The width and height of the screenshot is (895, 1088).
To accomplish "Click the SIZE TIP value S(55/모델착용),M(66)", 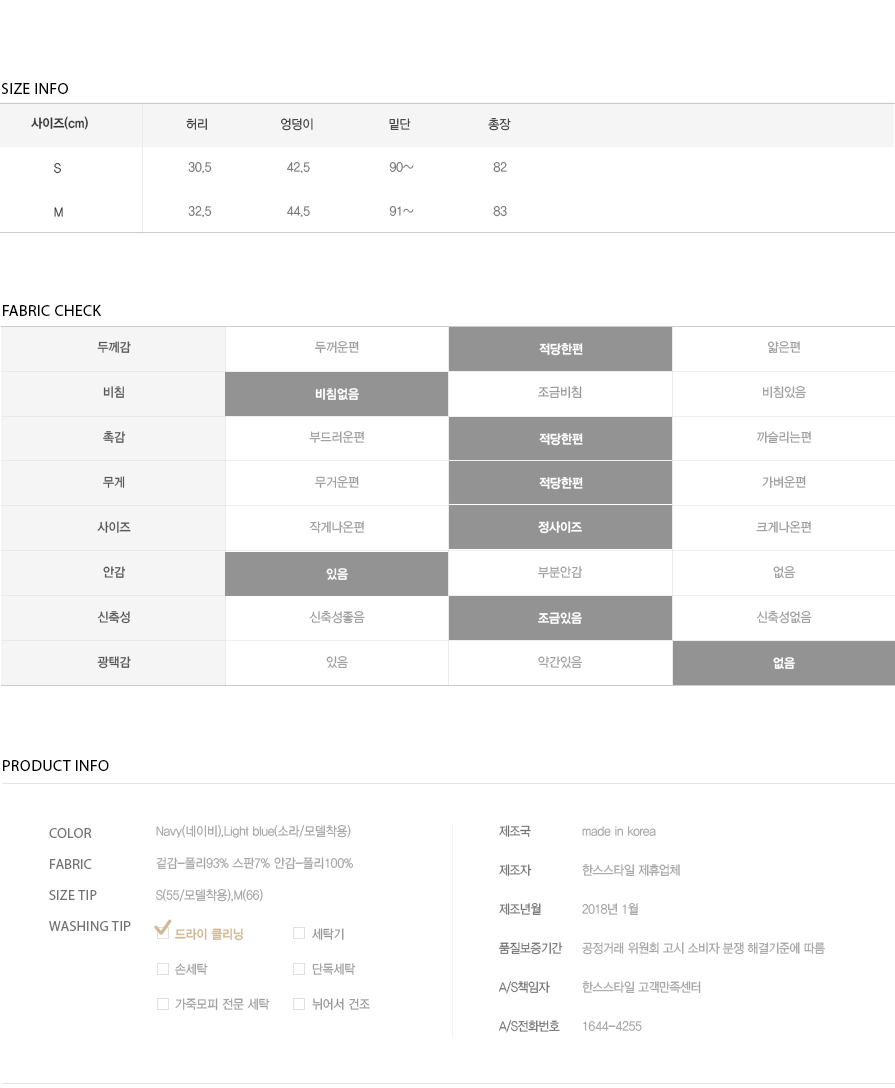I will [210, 895].
